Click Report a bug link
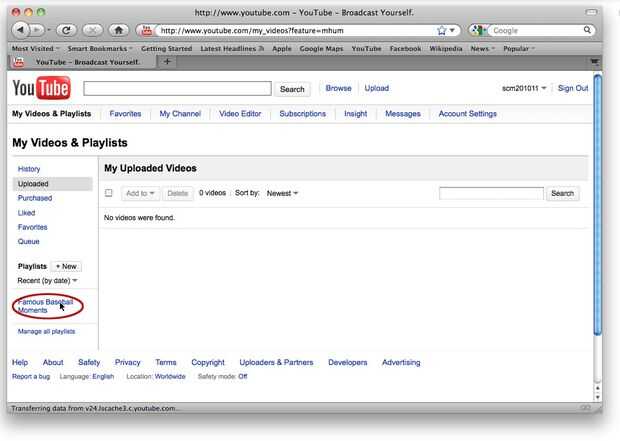Screen dimensions: 620x441 31,377
